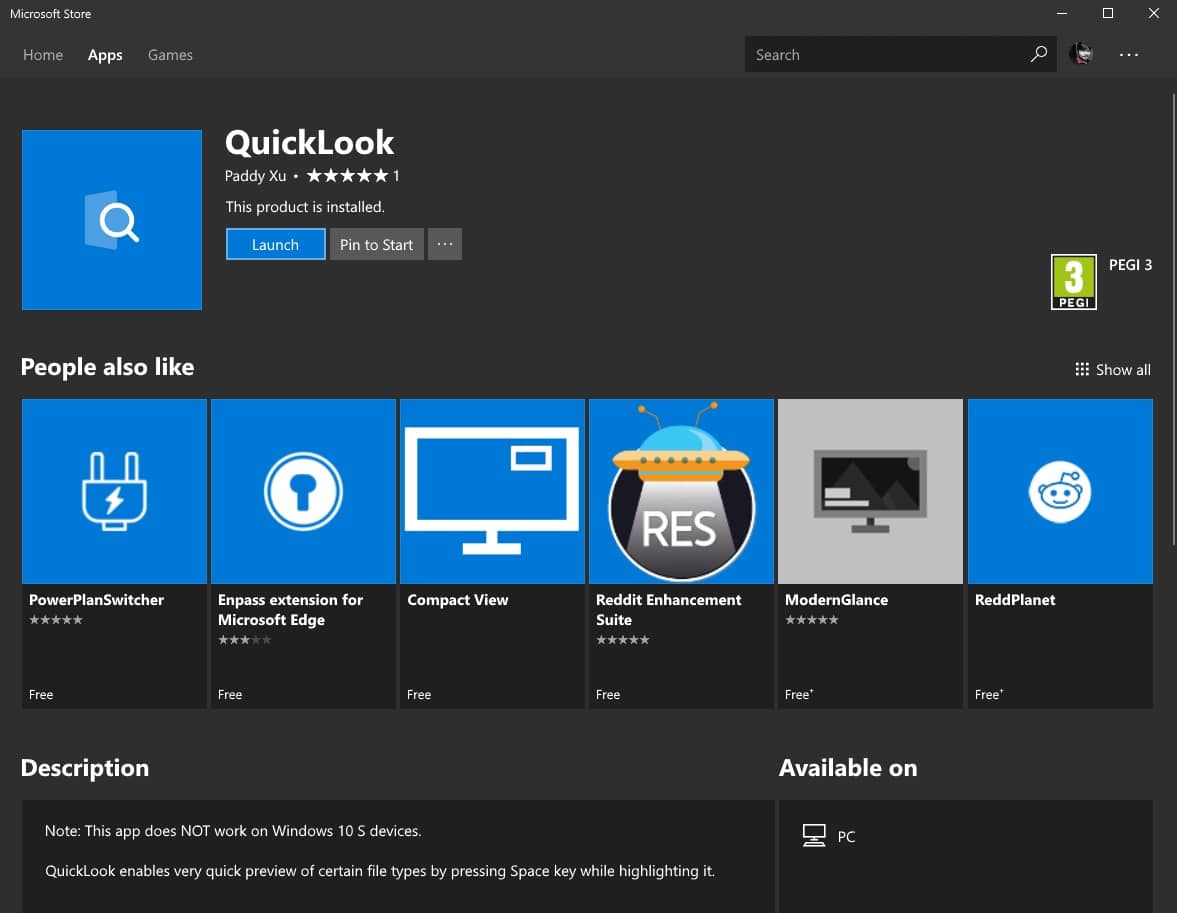The width and height of the screenshot is (1177, 913).
Task: Minimize the Microsoft Store window
Action: 1061,14
